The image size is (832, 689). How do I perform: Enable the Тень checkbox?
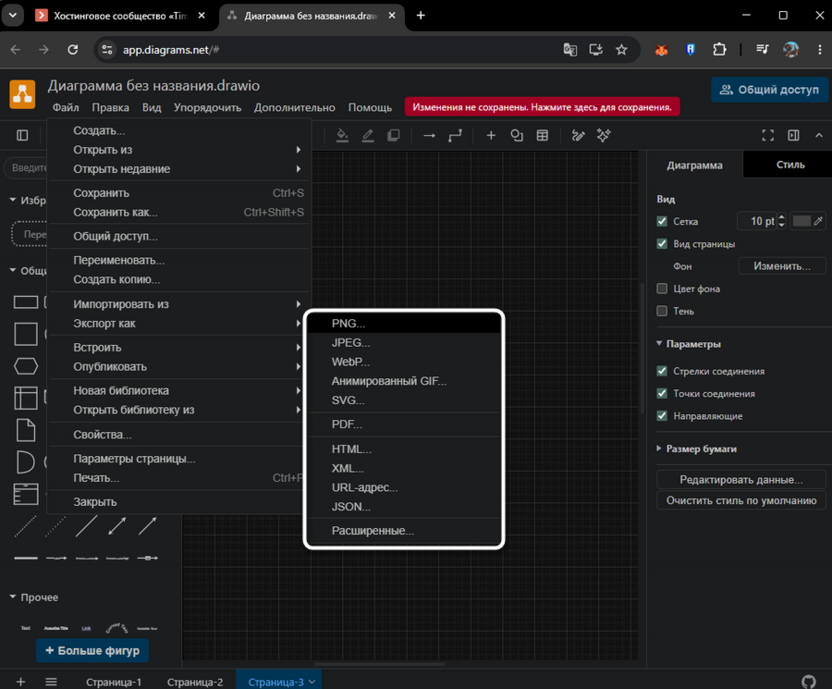662,311
